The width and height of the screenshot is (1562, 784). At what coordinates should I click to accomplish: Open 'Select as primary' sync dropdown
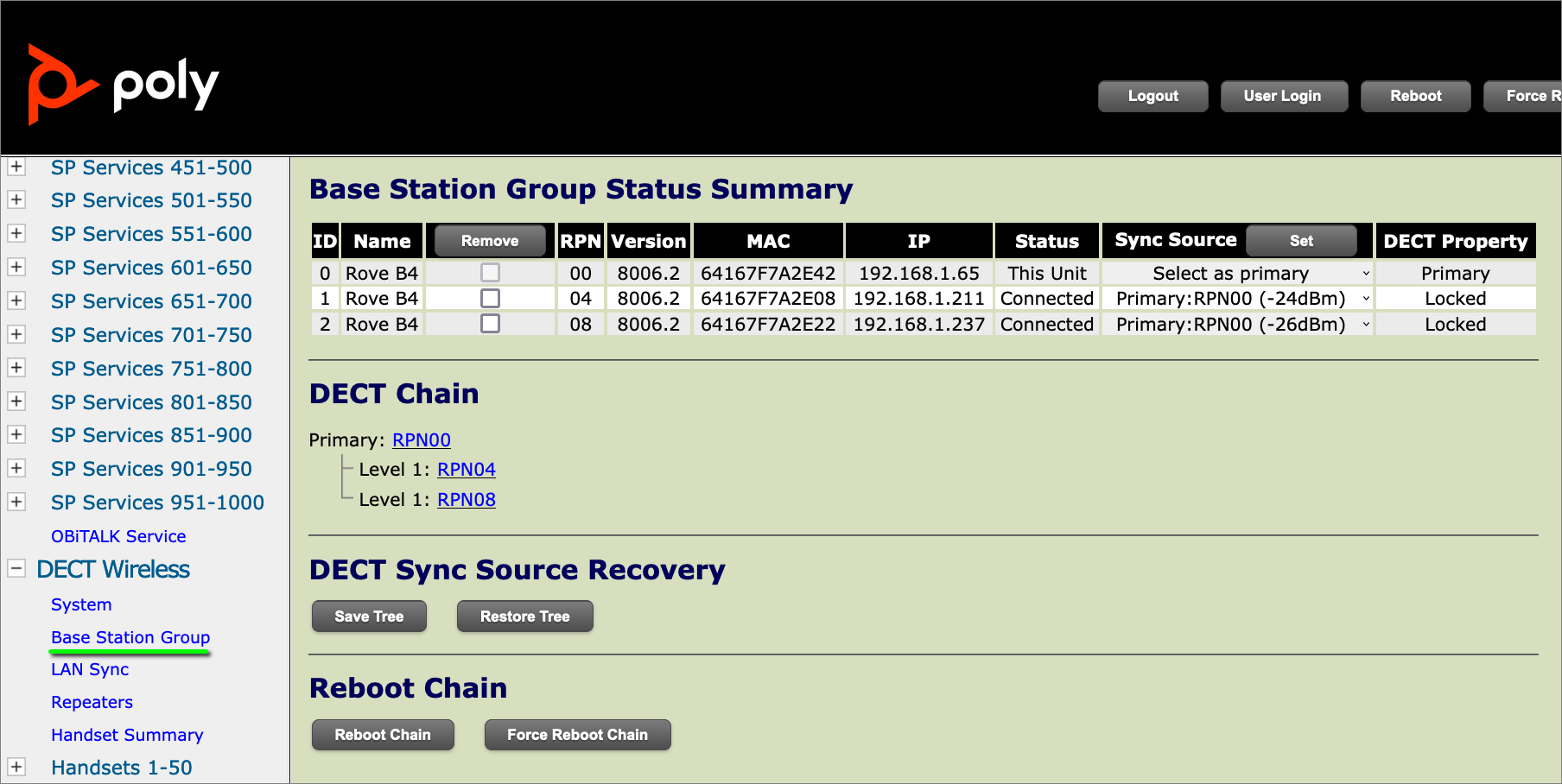tap(1236, 274)
